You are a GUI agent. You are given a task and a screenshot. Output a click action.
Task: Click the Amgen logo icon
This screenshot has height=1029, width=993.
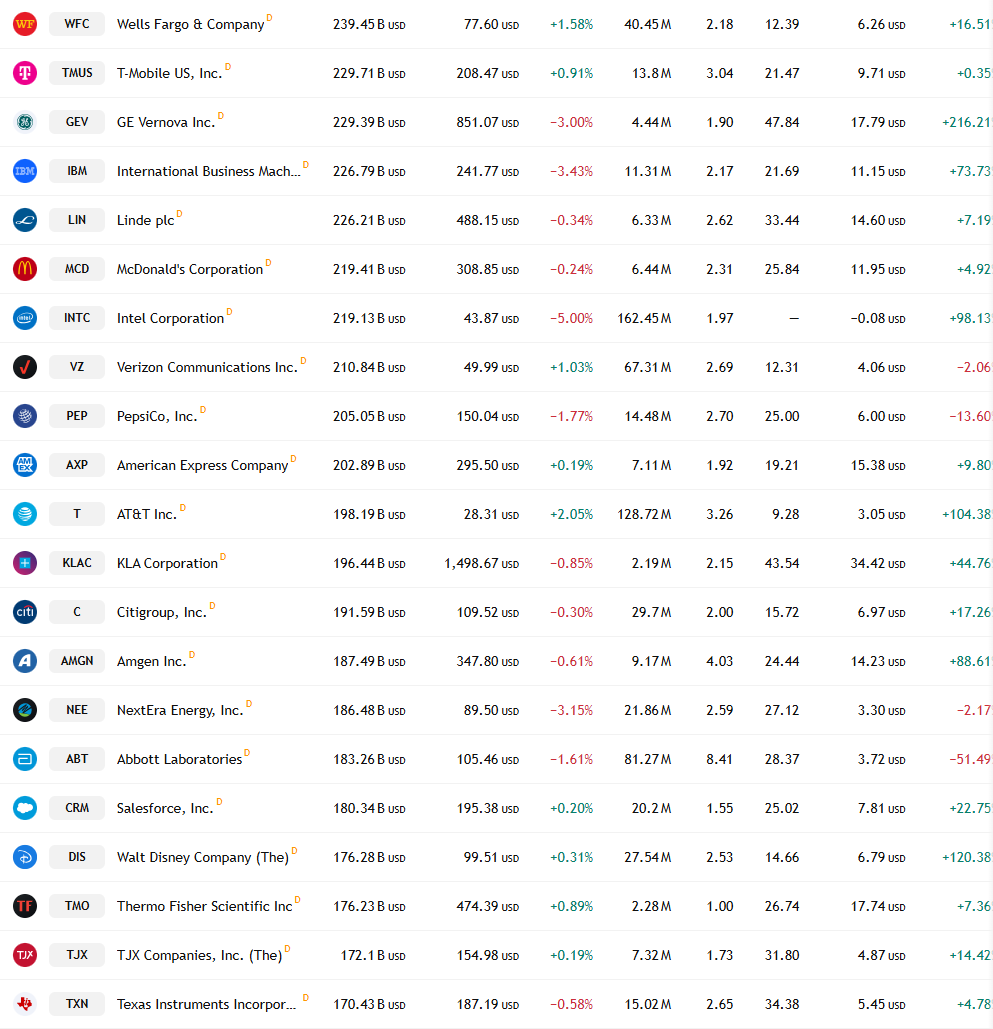pos(25,661)
